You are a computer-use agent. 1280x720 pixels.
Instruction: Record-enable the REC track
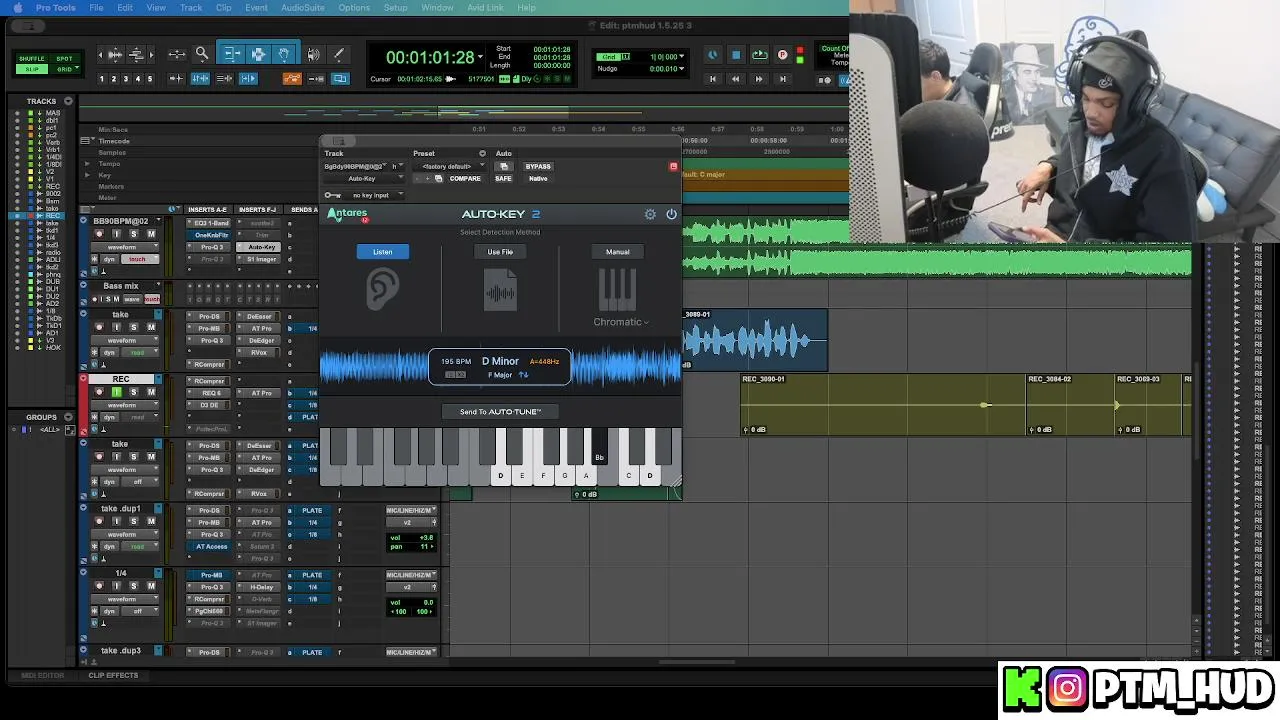99,392
